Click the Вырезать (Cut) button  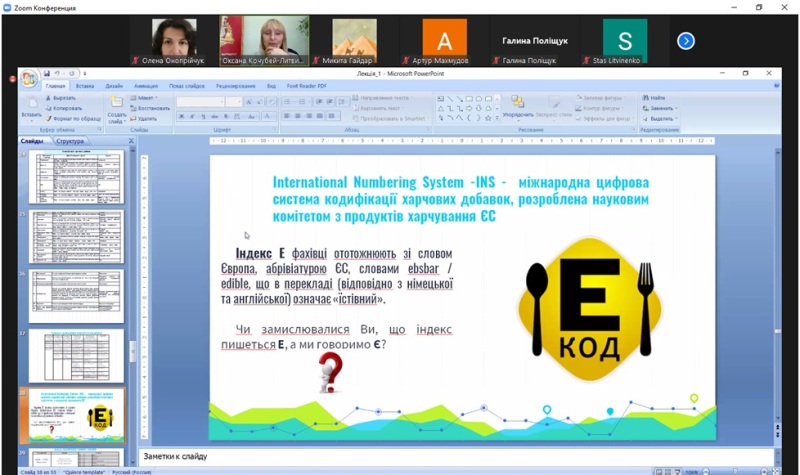pyautogui.click(x=61, y=98)
